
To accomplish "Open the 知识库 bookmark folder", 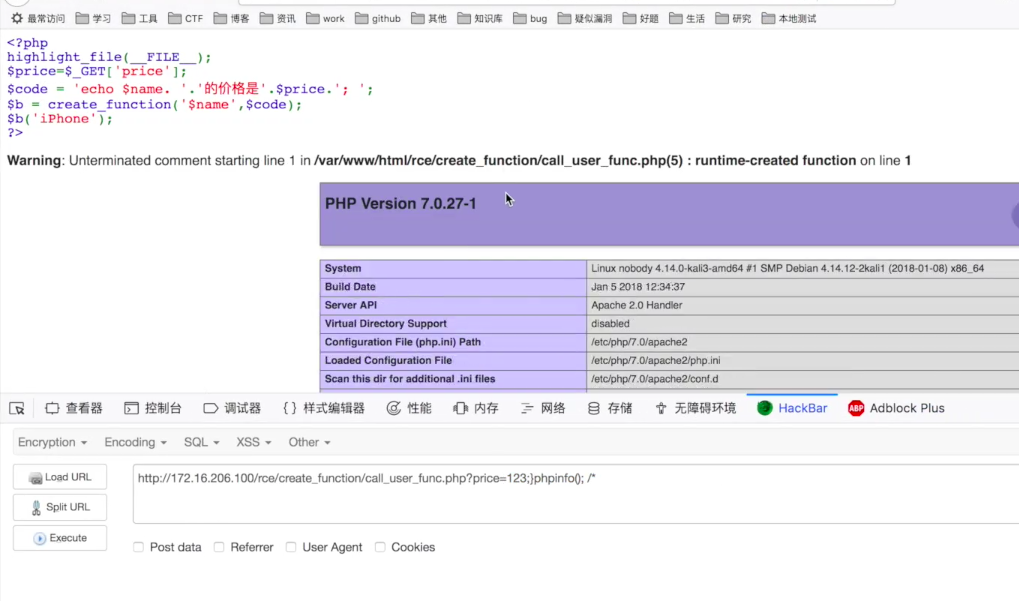I will coord(480,18).
